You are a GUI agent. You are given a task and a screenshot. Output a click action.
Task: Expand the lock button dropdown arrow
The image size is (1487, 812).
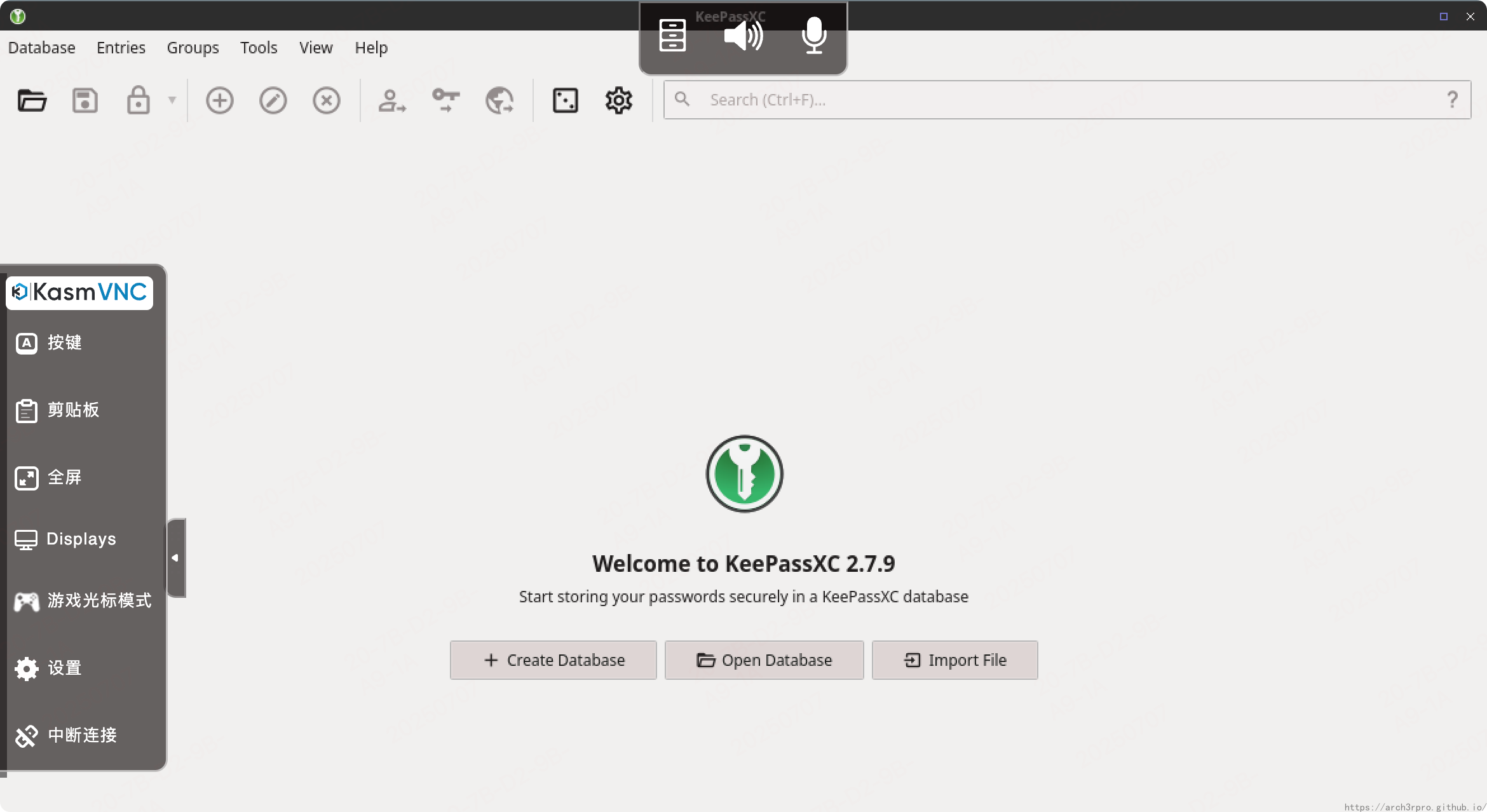coord(172,100)
